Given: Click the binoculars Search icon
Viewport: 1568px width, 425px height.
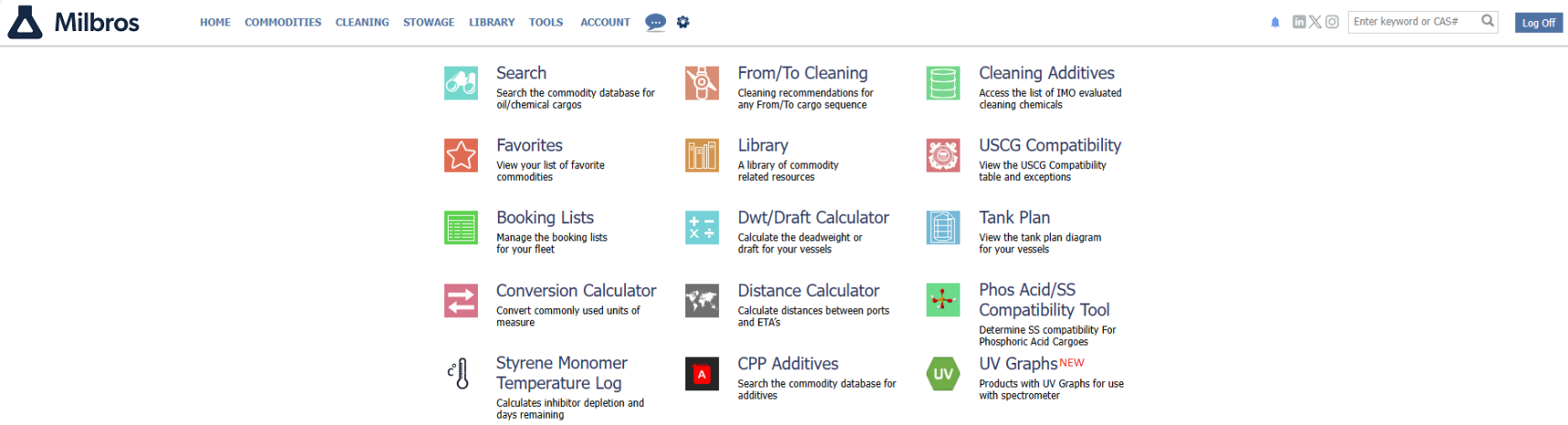Looking at the screenshot, I should point(461,83).
